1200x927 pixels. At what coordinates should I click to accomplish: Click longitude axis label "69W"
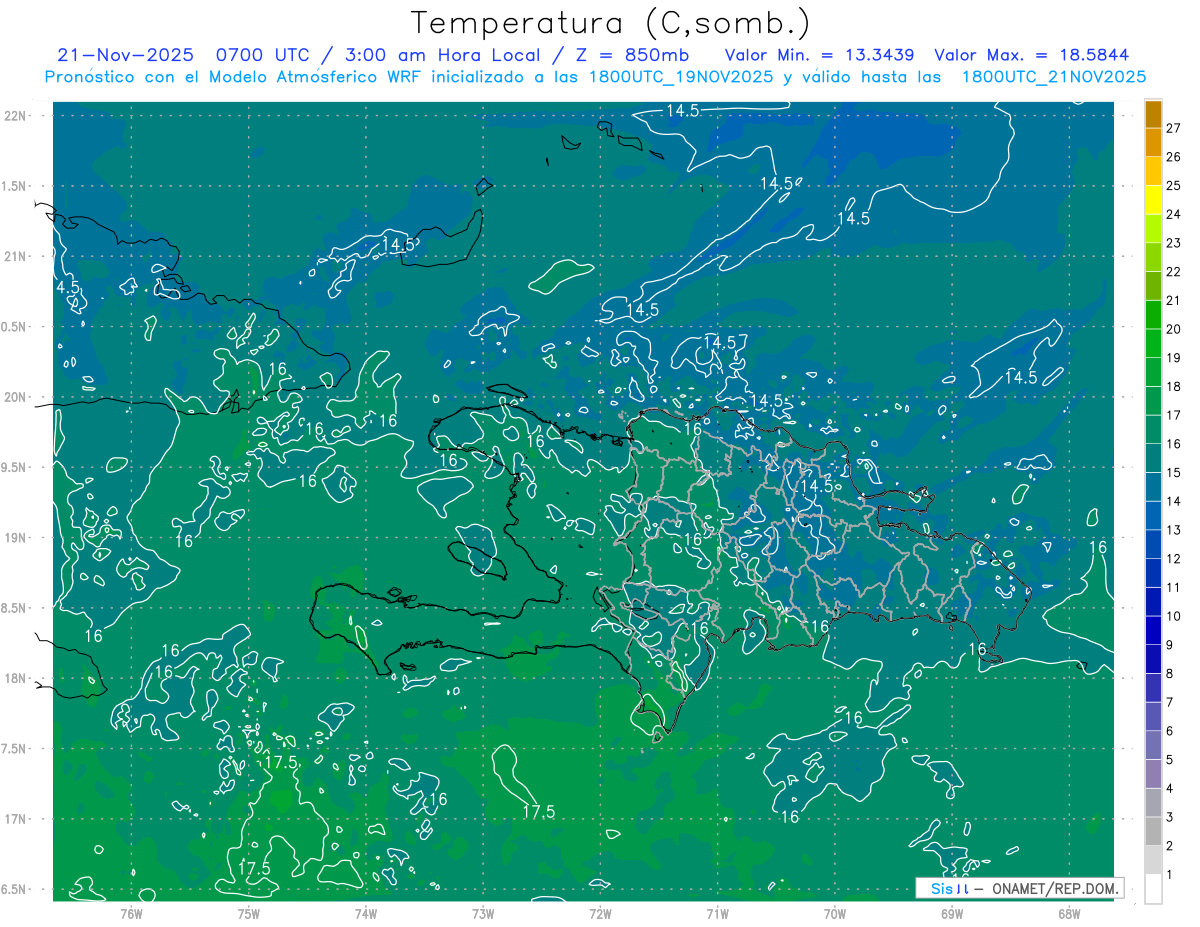pyautogui.click(x=951, y=914)
